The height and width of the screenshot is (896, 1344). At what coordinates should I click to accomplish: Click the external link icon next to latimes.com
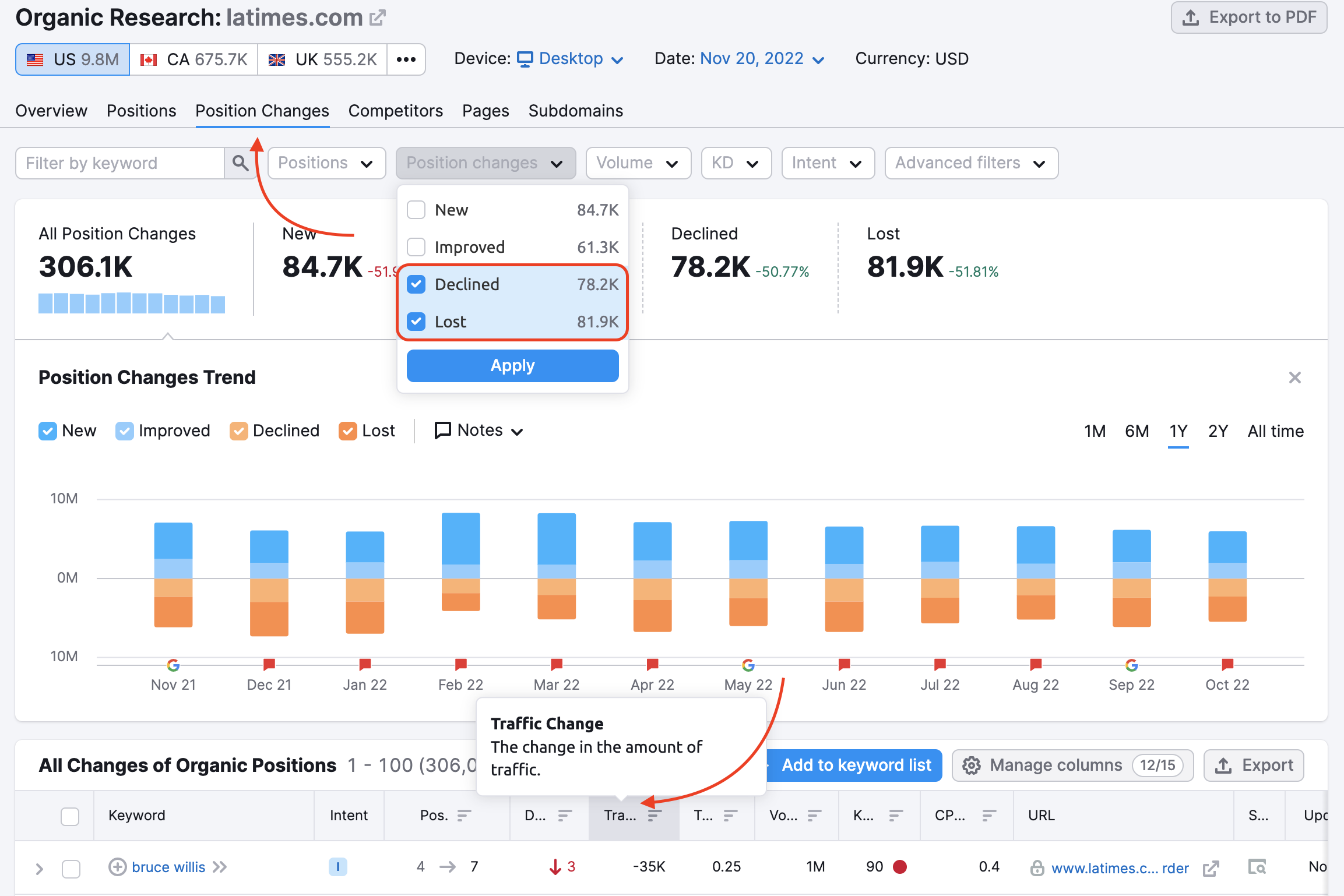click(376, 16)
